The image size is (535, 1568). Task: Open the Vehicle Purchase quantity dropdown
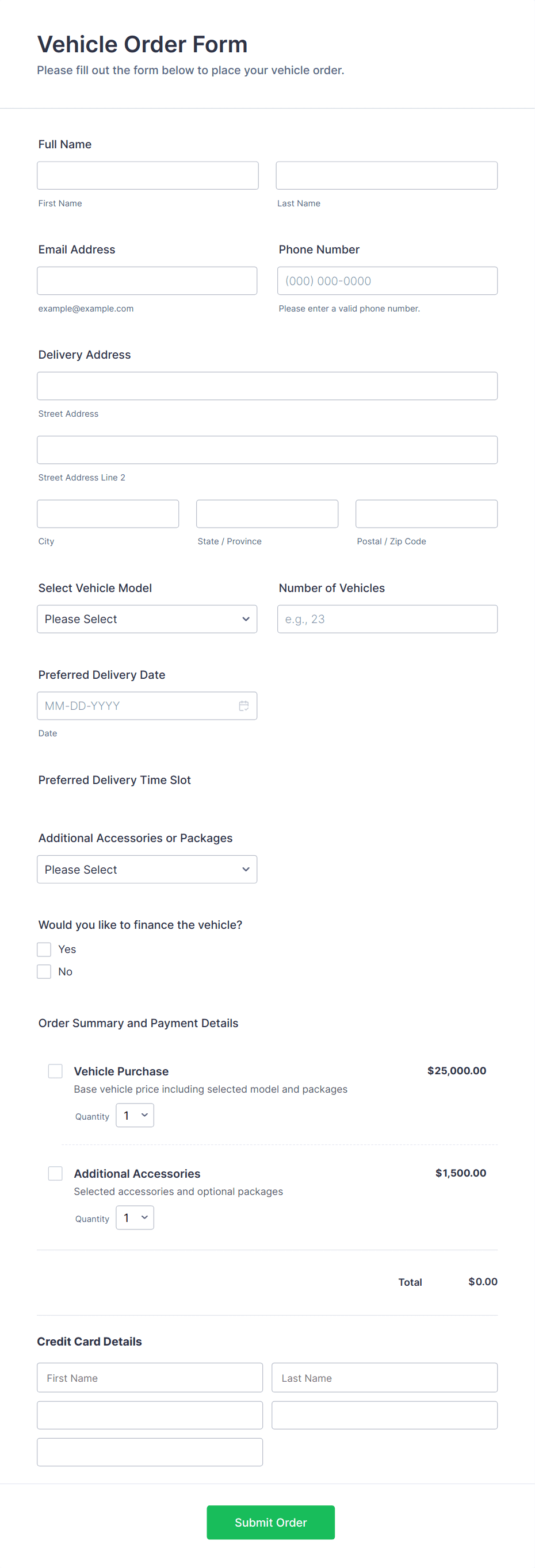click(x=134, y=1115)
